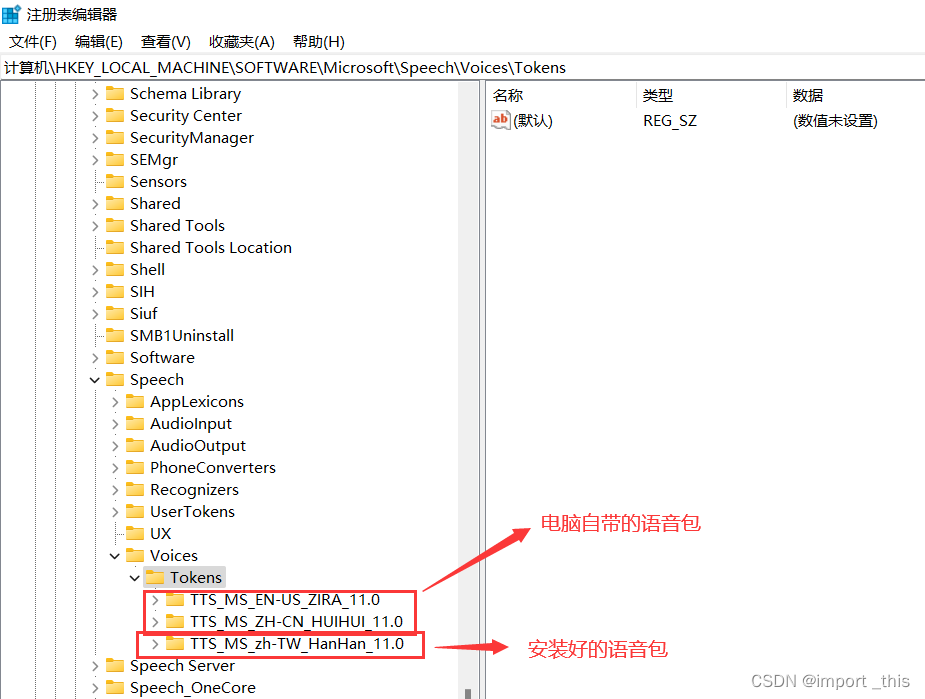This screenshot has height=699, width=925.
Task: Click the Shell folder icon
Action: (x=115, y=270)
